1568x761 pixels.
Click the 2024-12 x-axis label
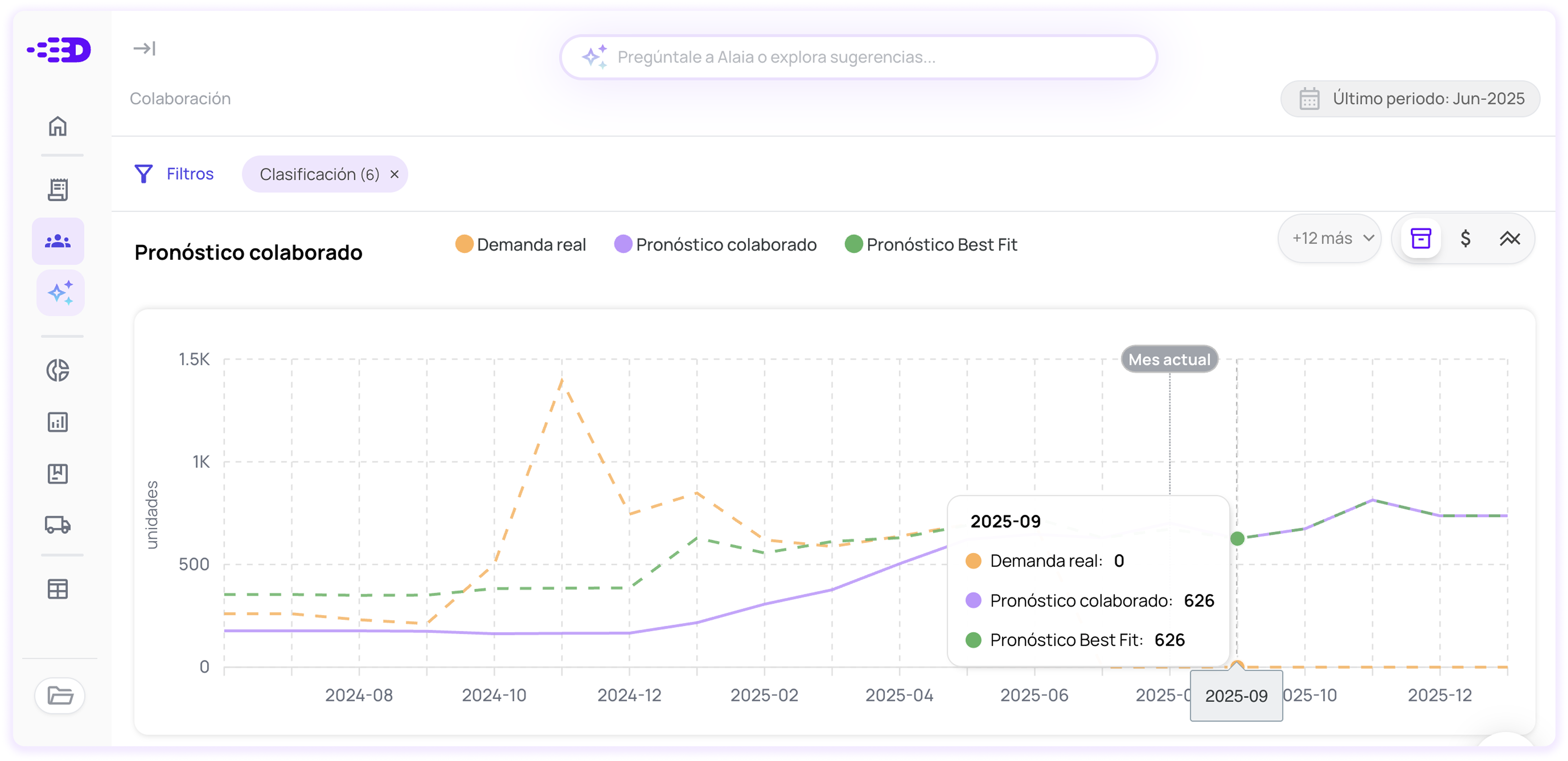pos(629,695)
